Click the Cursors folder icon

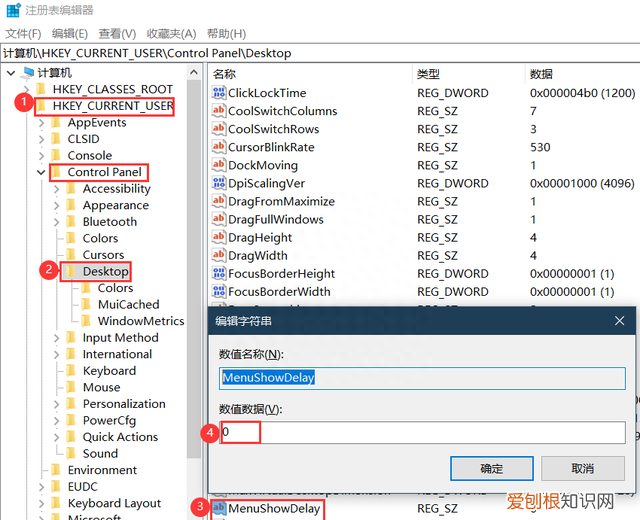[71, 255]
